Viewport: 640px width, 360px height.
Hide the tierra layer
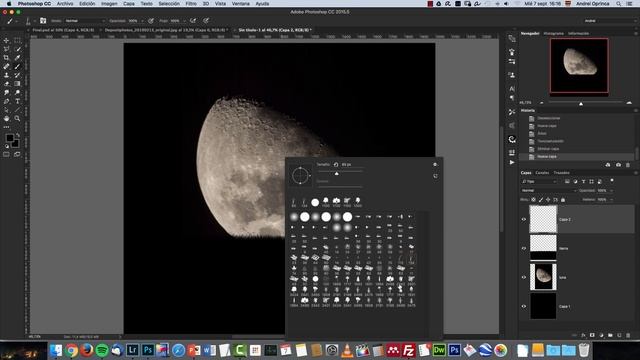click(x=524, y=248)
